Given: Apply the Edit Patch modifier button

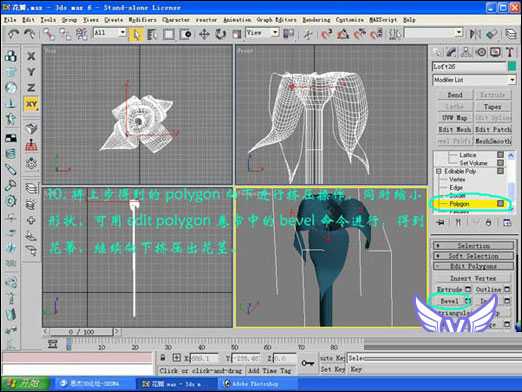Looking at the screenshot, I should click(493, 130).
